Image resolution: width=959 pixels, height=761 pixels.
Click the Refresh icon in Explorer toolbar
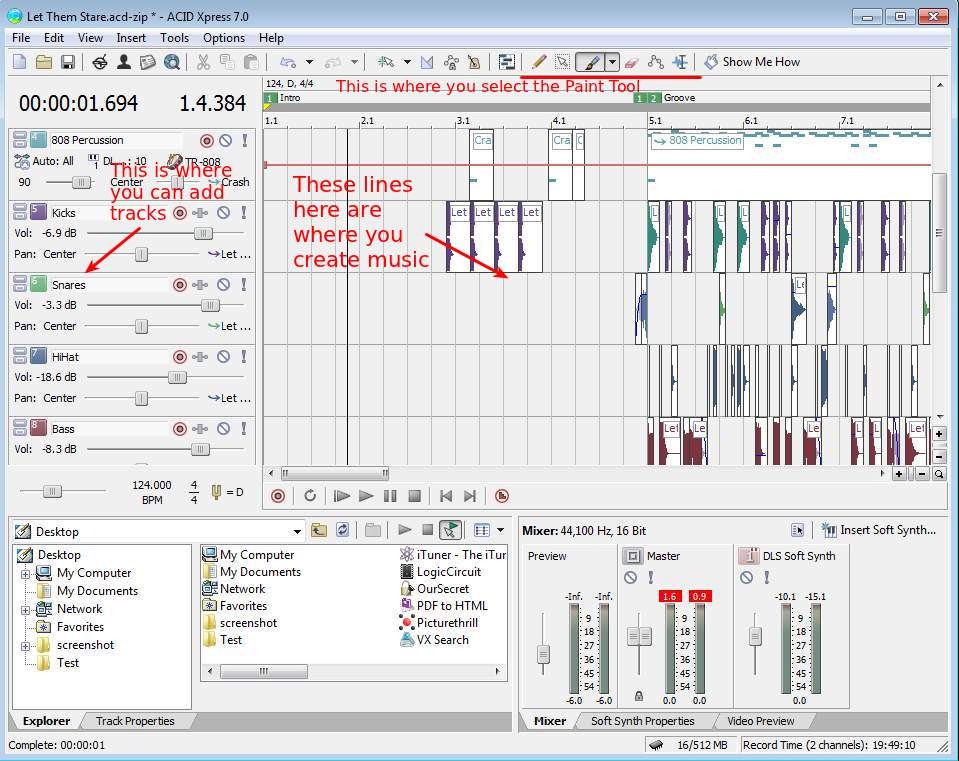343,530
